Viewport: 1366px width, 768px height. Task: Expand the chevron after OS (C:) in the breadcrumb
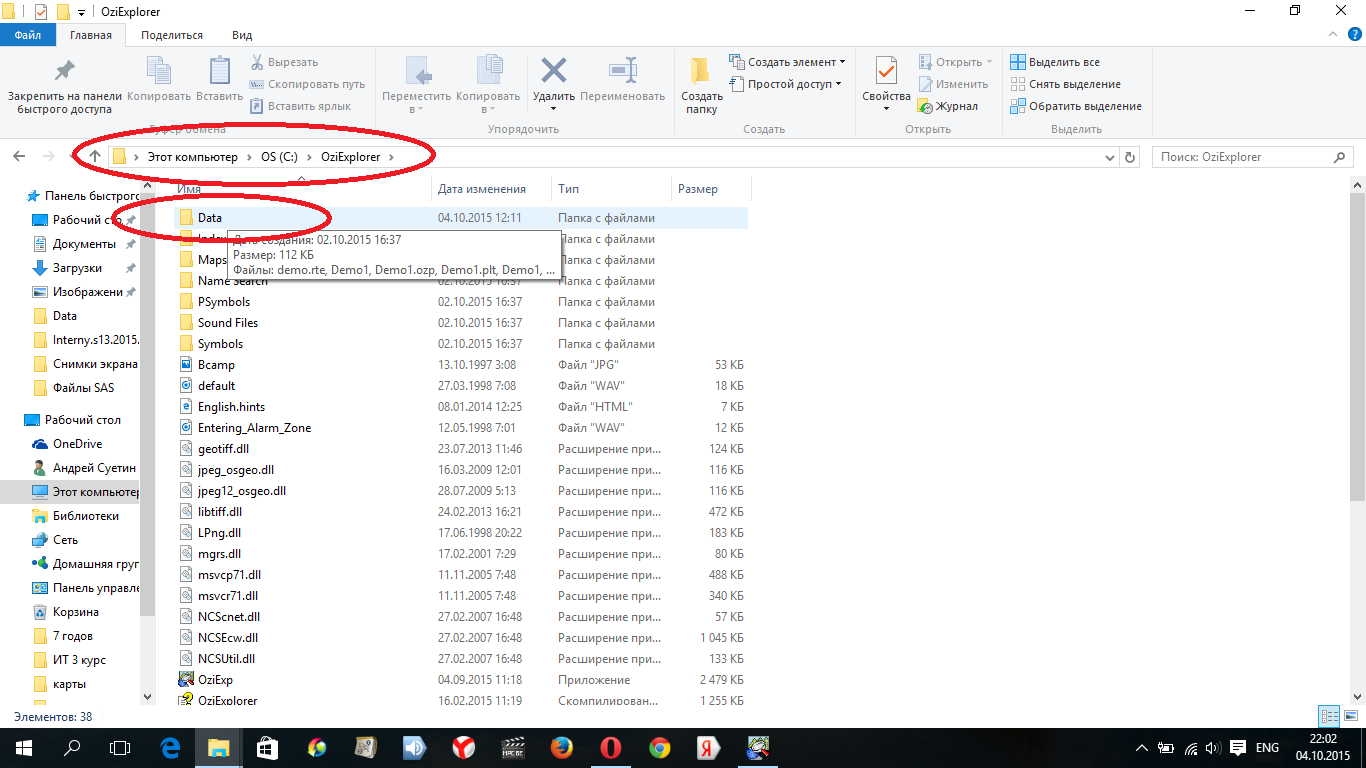coord(310,157)
